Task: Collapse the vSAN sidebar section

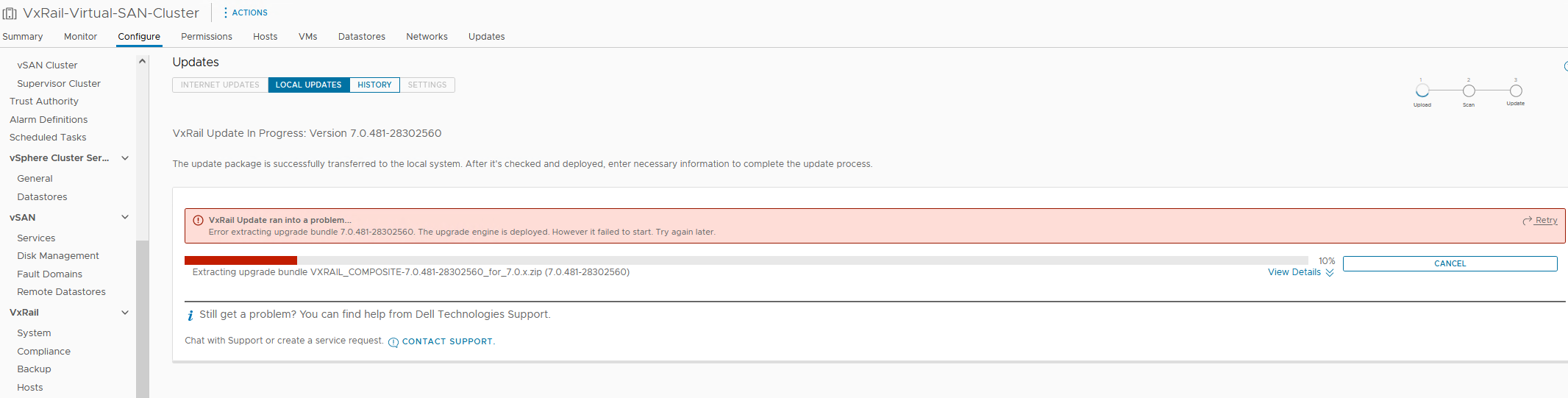Action: point(125,217)
